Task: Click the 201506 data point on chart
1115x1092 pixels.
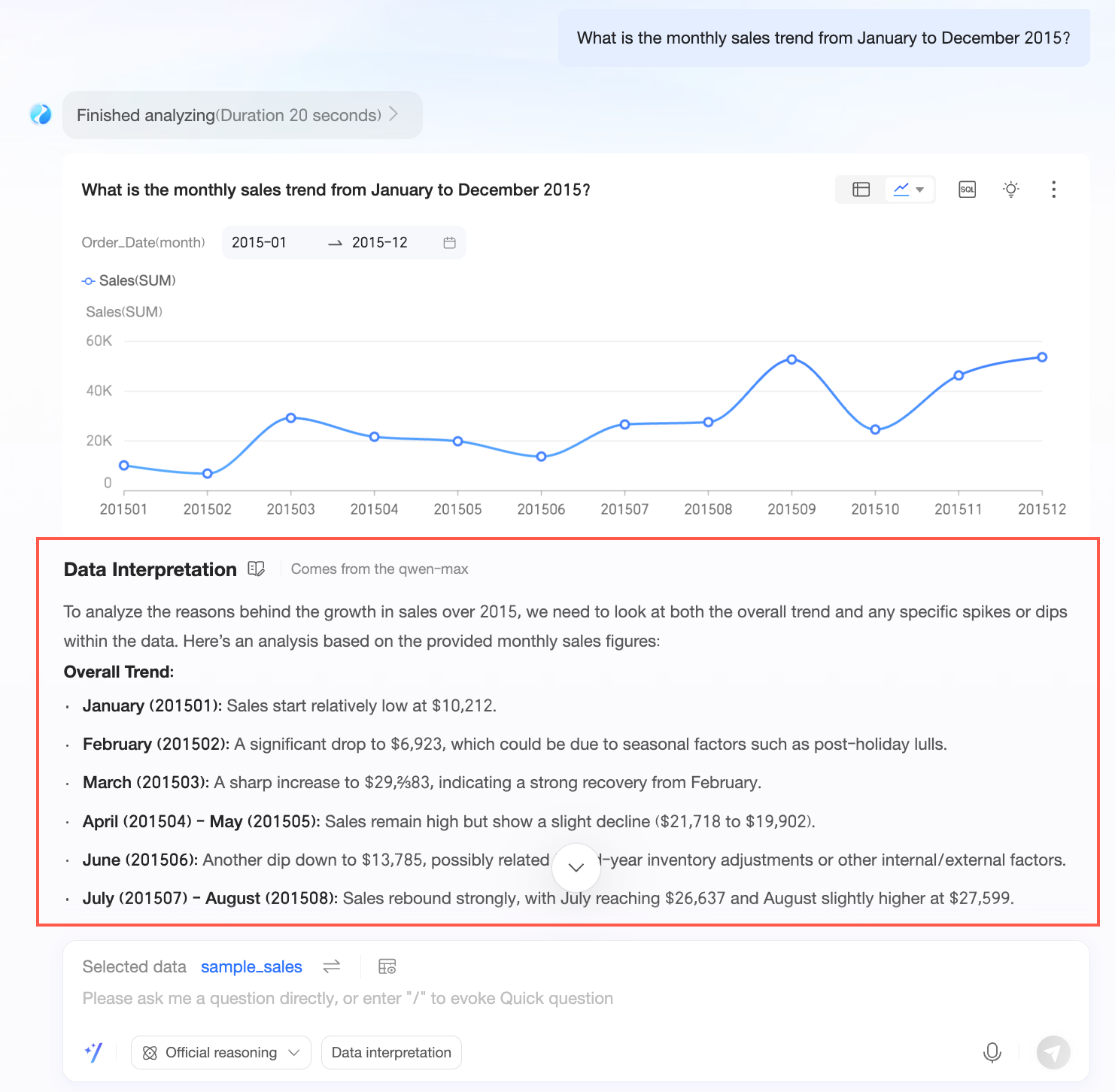Action: pos(541,457)
